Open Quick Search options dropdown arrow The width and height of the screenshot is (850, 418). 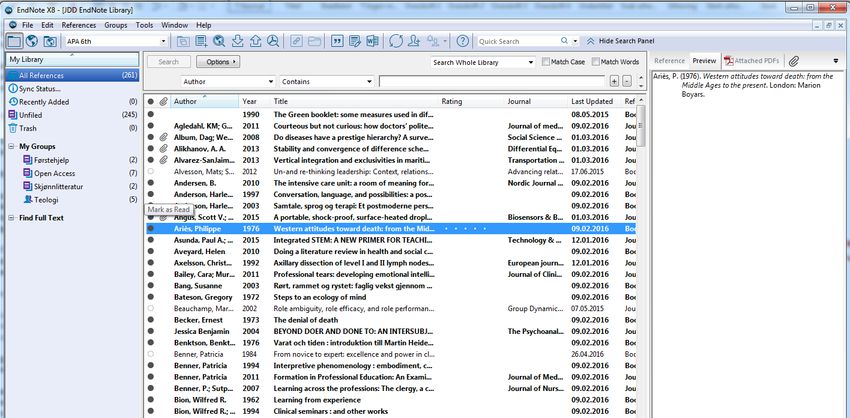pos(575,41)
